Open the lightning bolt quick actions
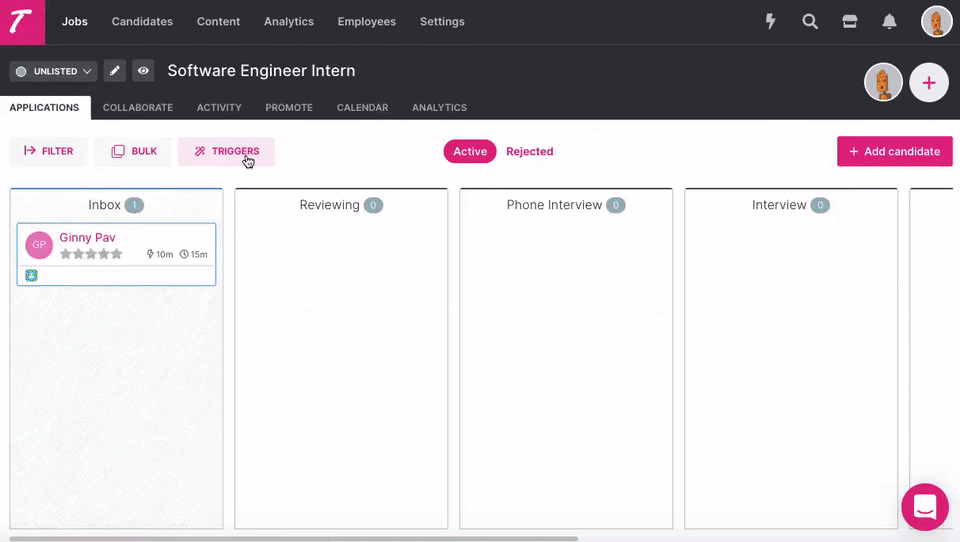The image size is (960, 542). [770, 21]
